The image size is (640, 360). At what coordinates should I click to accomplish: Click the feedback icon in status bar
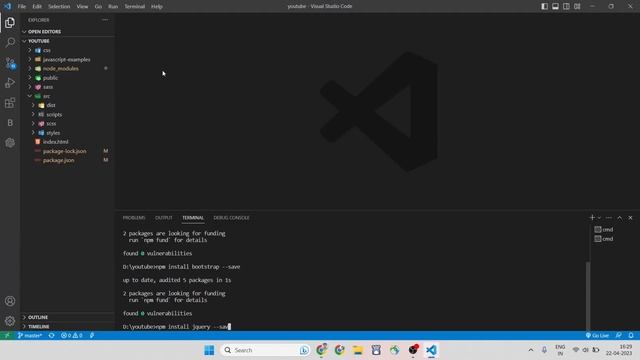point(619,336)
